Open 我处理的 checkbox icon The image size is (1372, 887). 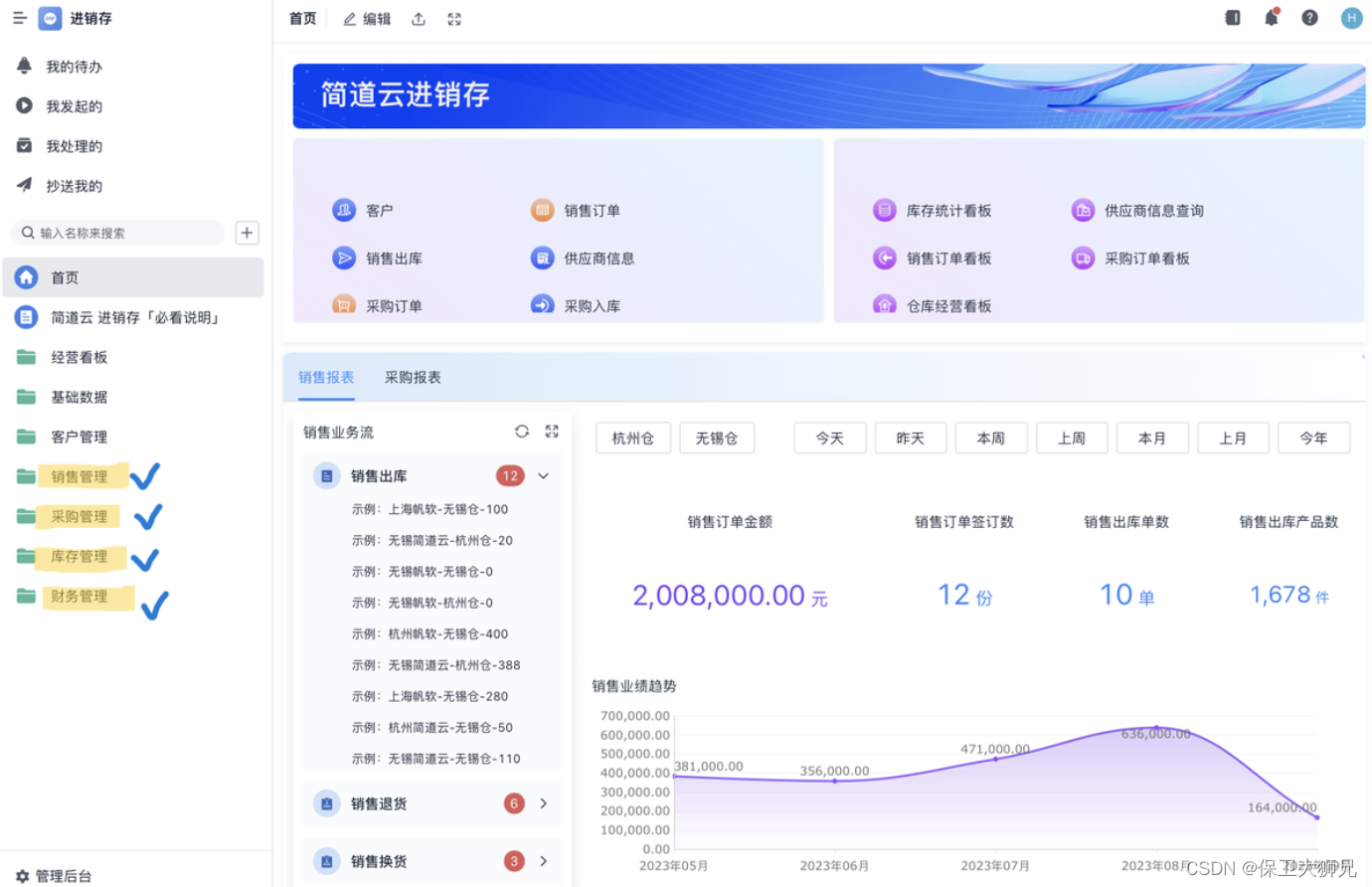25,145
